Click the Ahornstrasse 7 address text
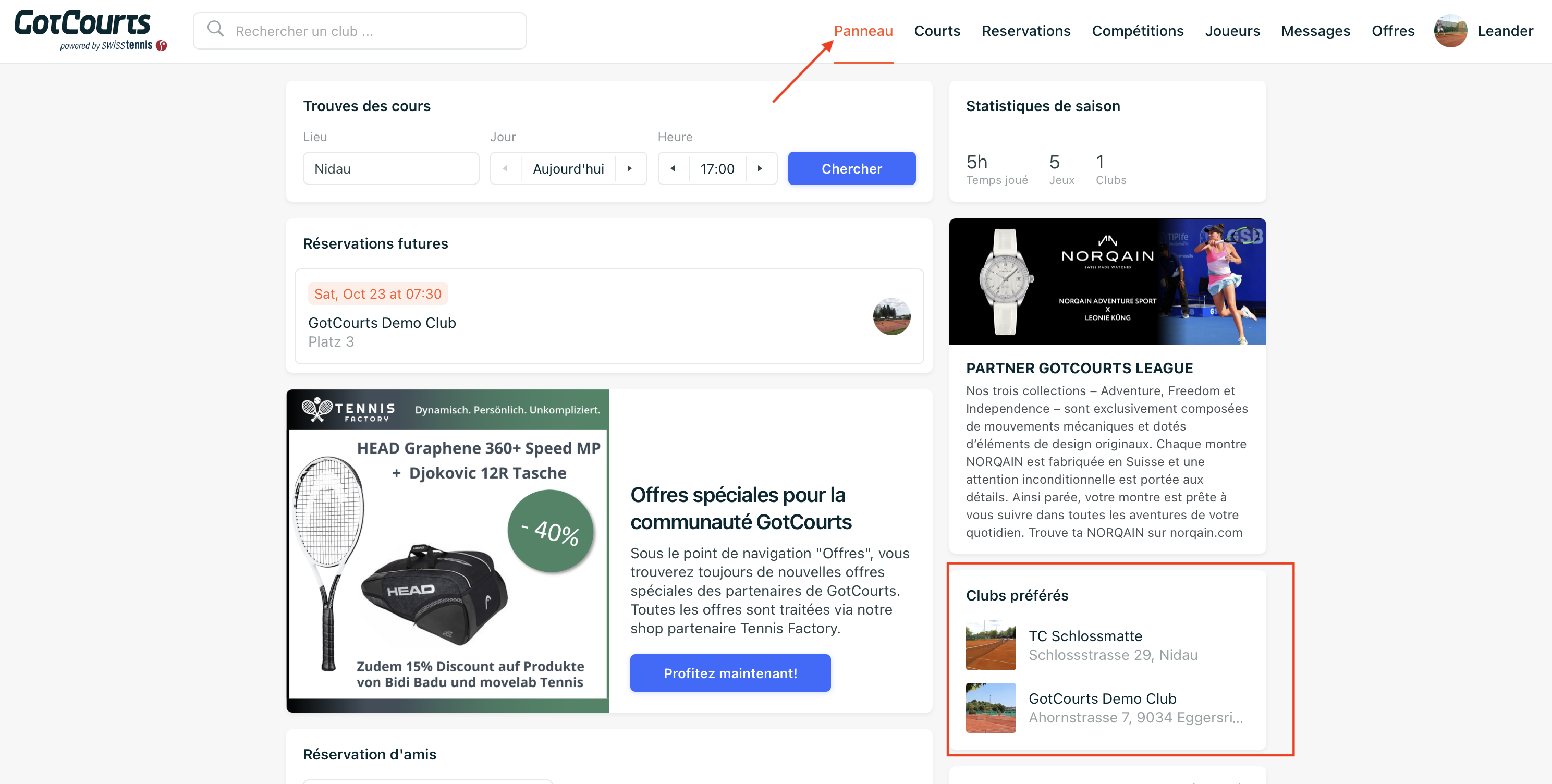Image resolution: width=1552 pixels, height=784 pixels. tap(1135, 718)
